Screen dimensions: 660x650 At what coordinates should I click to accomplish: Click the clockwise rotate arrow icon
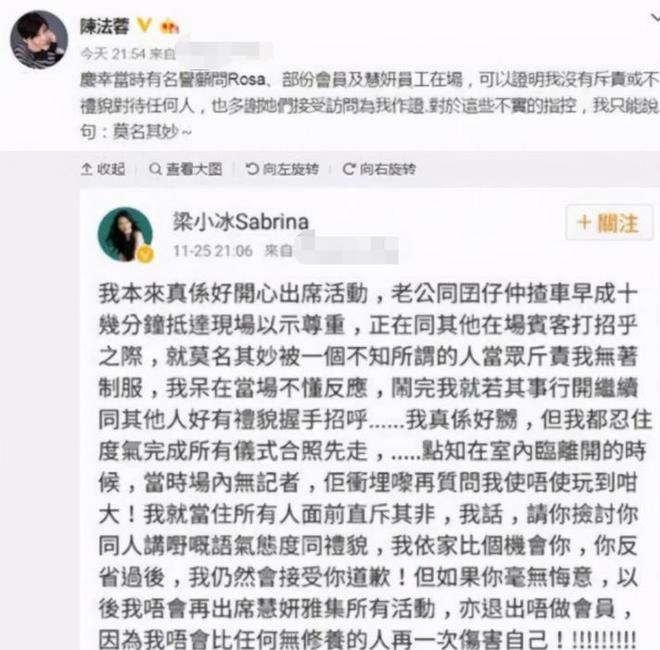(x=349, y=169)
